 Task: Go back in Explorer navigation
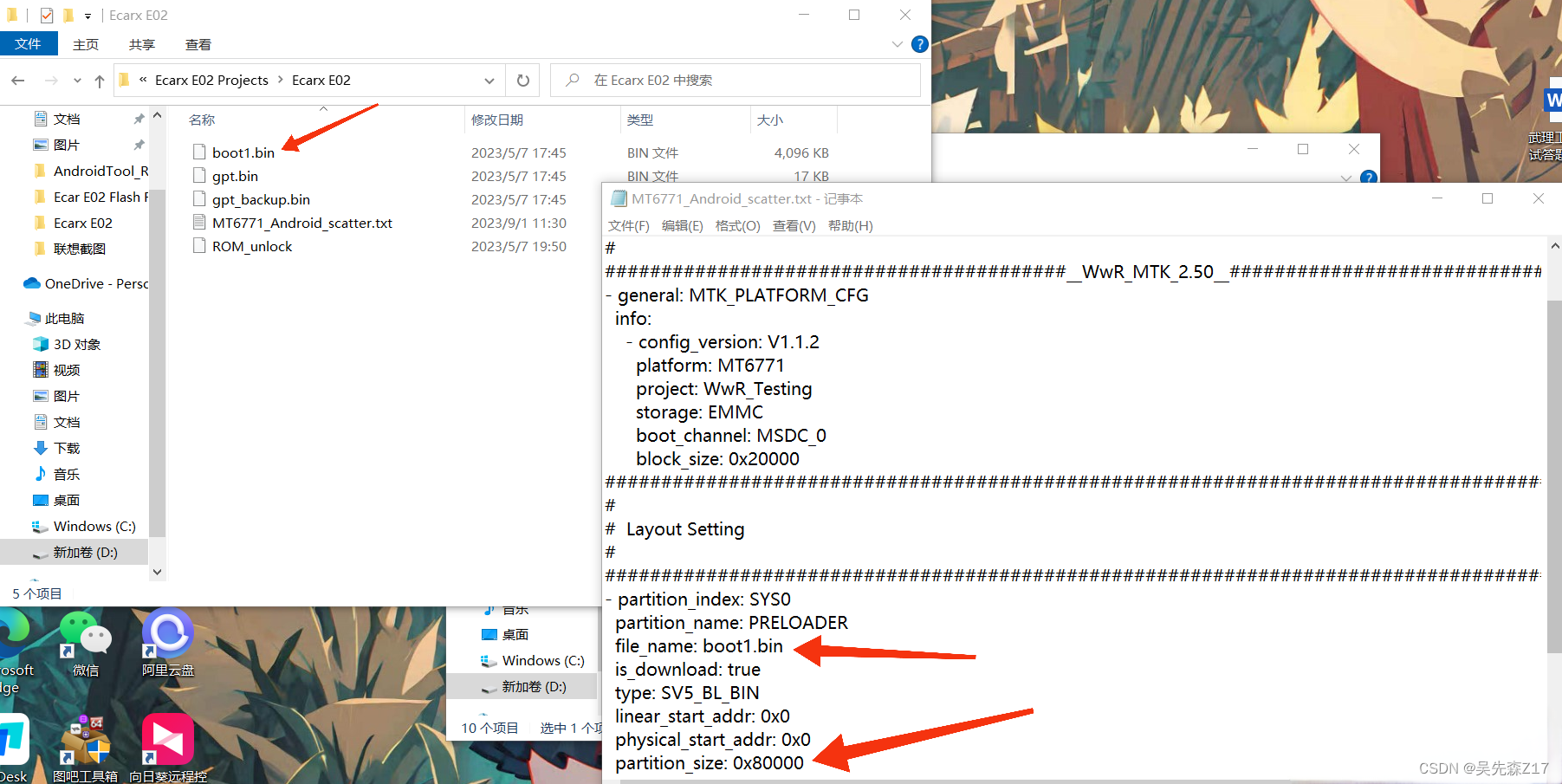(x=18, y=81)
